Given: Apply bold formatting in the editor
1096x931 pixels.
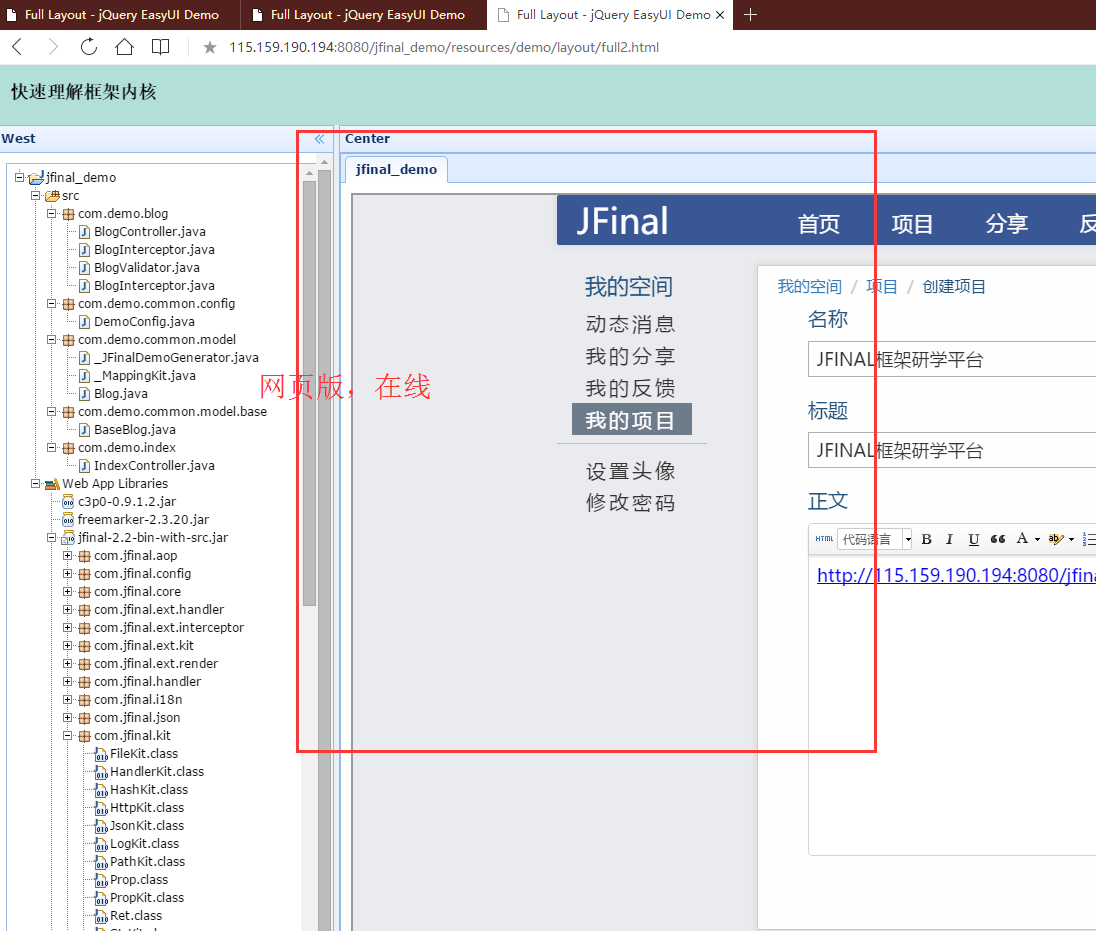Looking at the screenshot, I should click(927, 539).
